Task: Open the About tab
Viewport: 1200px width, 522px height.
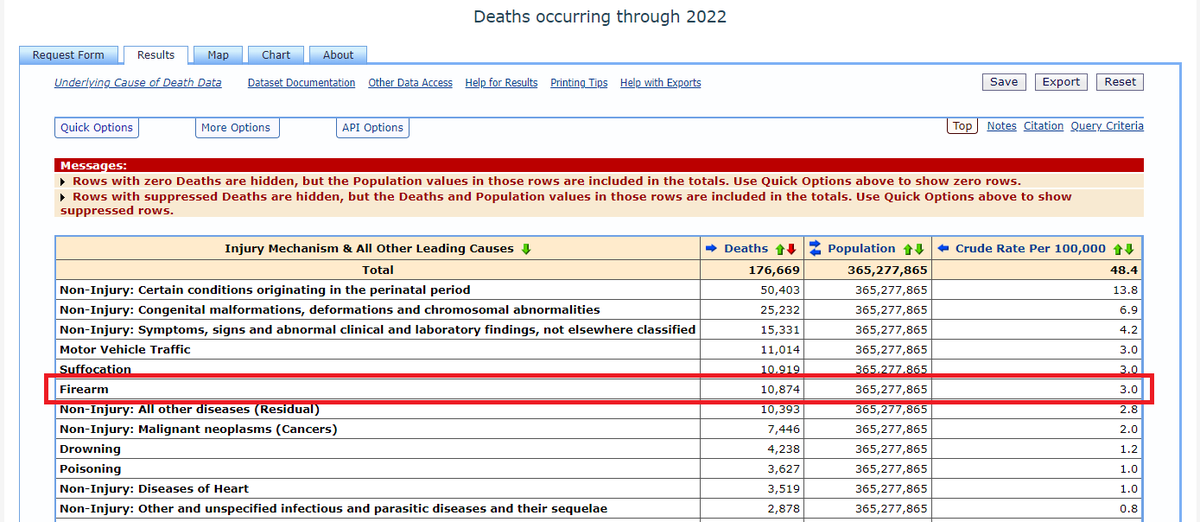Action: [x=338, y=55]
